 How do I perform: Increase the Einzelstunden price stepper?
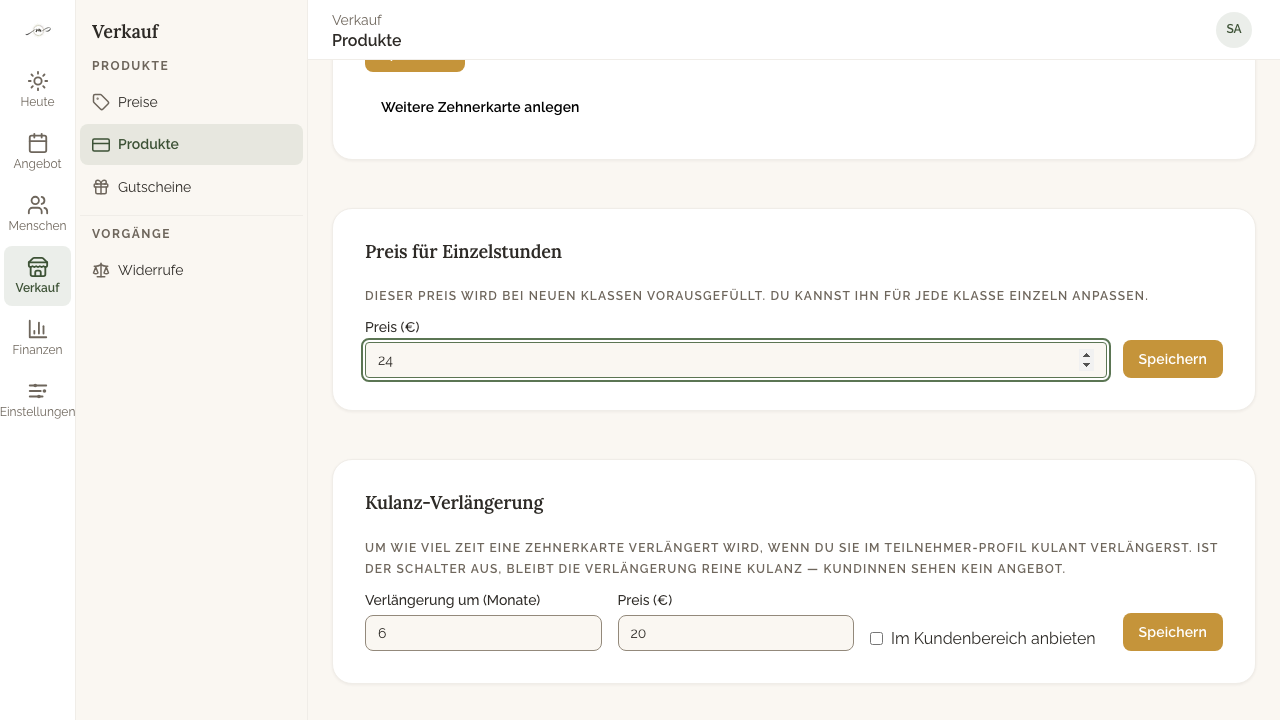point(1086,354)
